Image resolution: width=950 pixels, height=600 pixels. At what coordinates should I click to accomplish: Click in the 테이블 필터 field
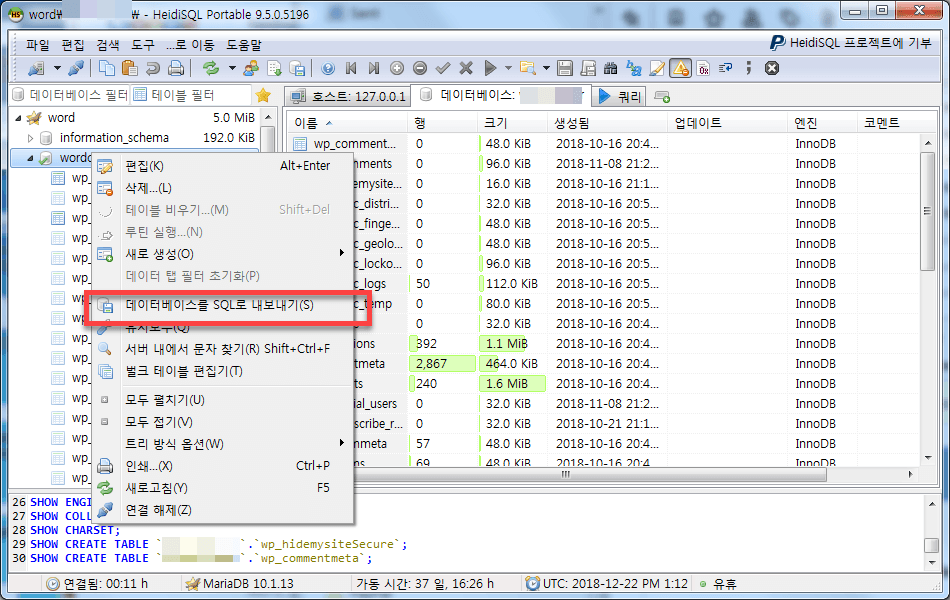click(x=191, y=95)
